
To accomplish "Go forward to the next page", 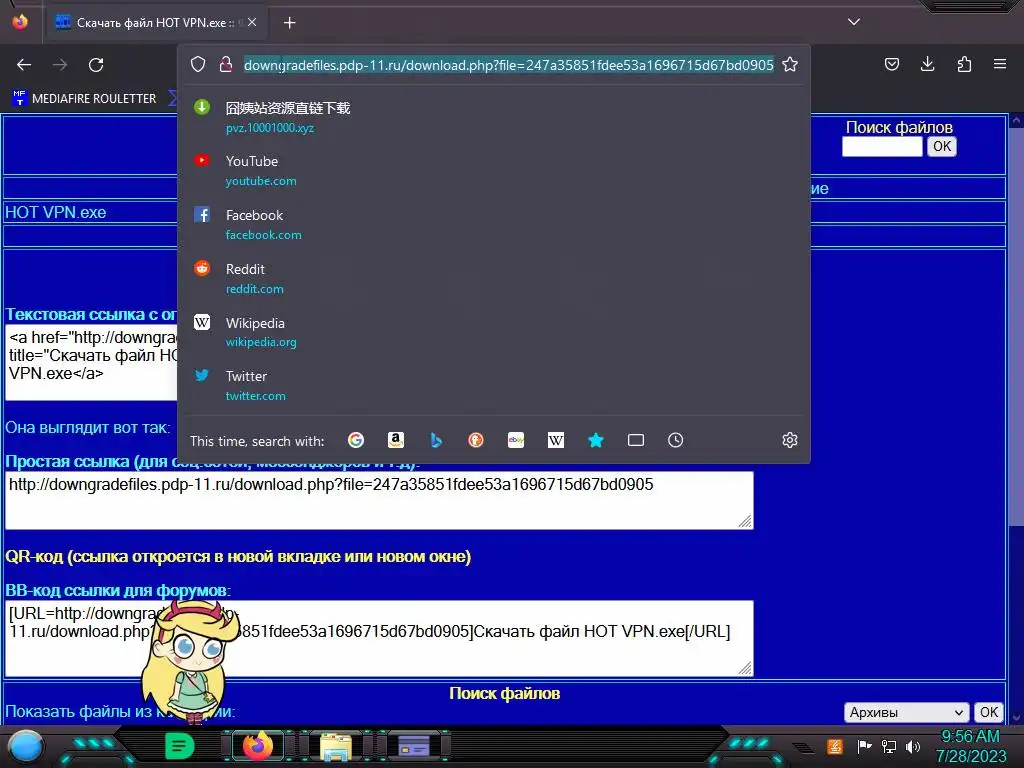I will pyautogui.click(x=60, y=65).
